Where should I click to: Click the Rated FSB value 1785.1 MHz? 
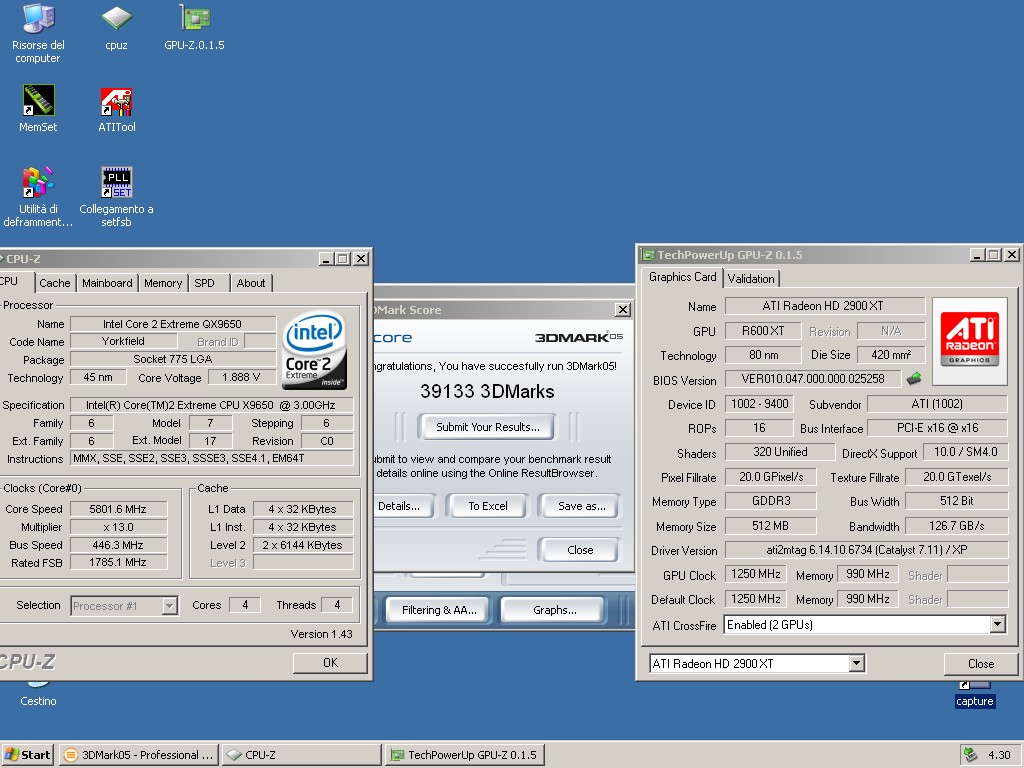[118, 562]
